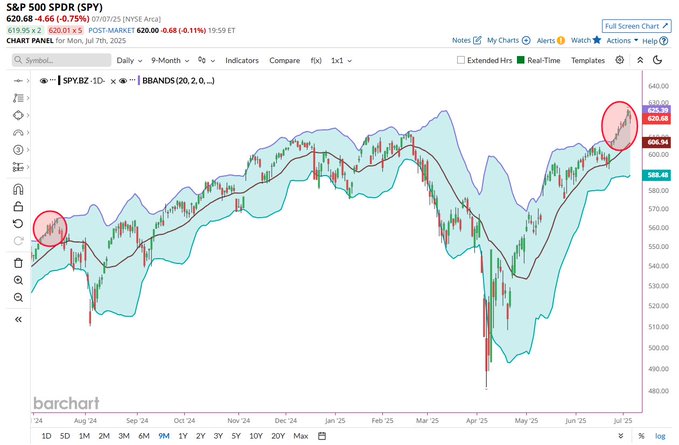
Task: Open the Indicators menu
Action: 242,61
